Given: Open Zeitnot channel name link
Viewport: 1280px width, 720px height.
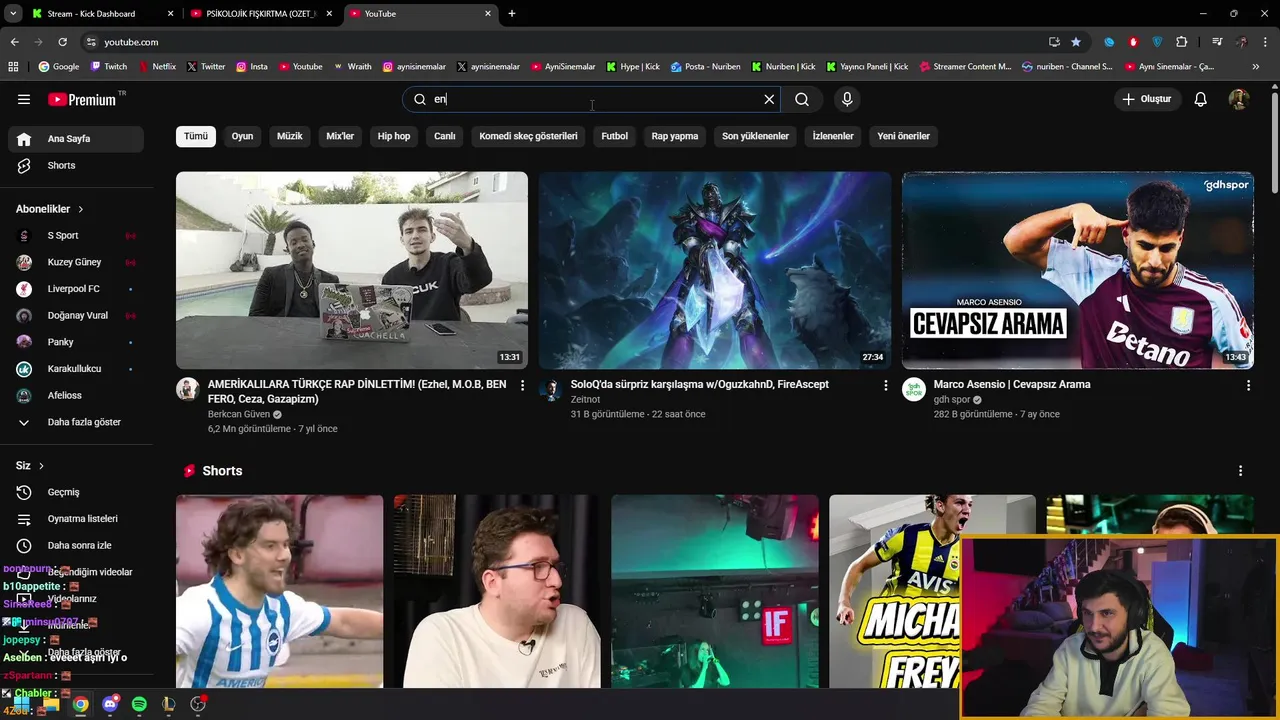Looking at the screenshot, I should [585, 399].
